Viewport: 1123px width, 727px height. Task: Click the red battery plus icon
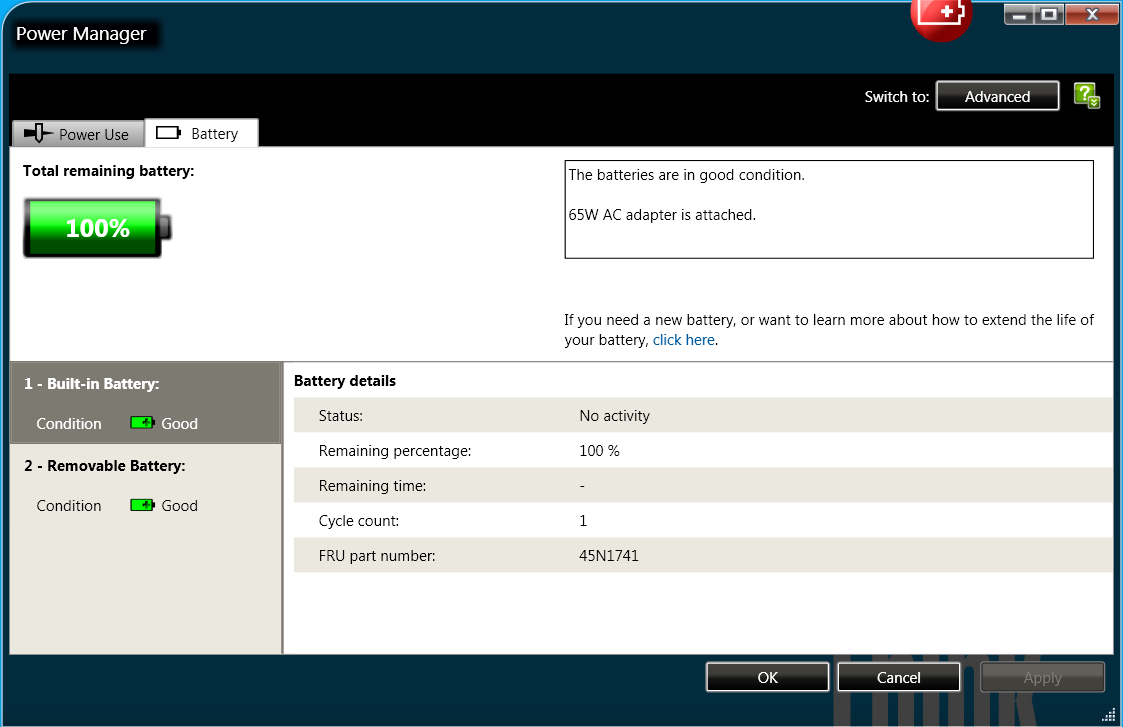pos(940,19)
